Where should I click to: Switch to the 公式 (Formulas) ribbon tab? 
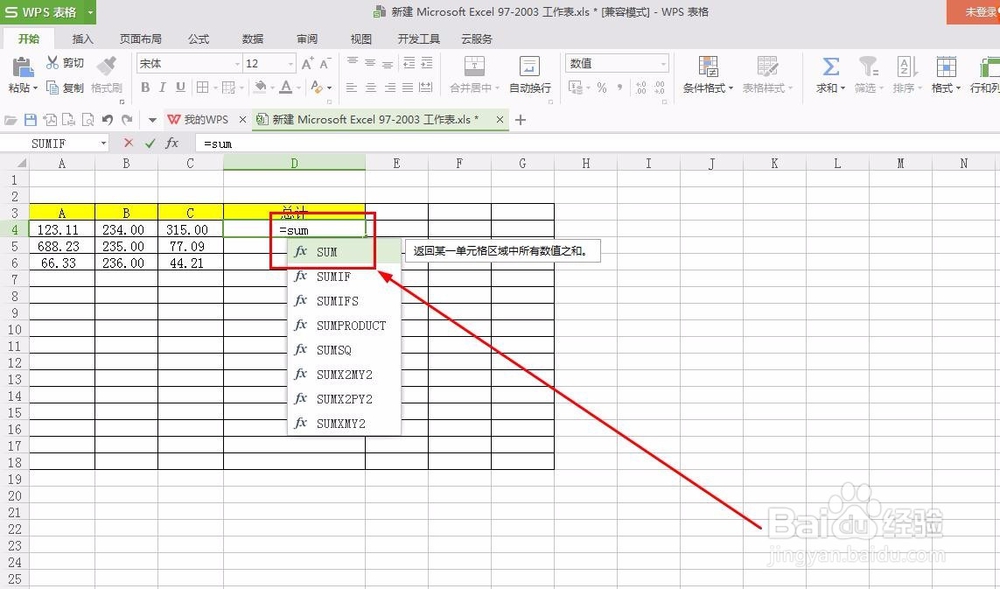tap(198, 39)
